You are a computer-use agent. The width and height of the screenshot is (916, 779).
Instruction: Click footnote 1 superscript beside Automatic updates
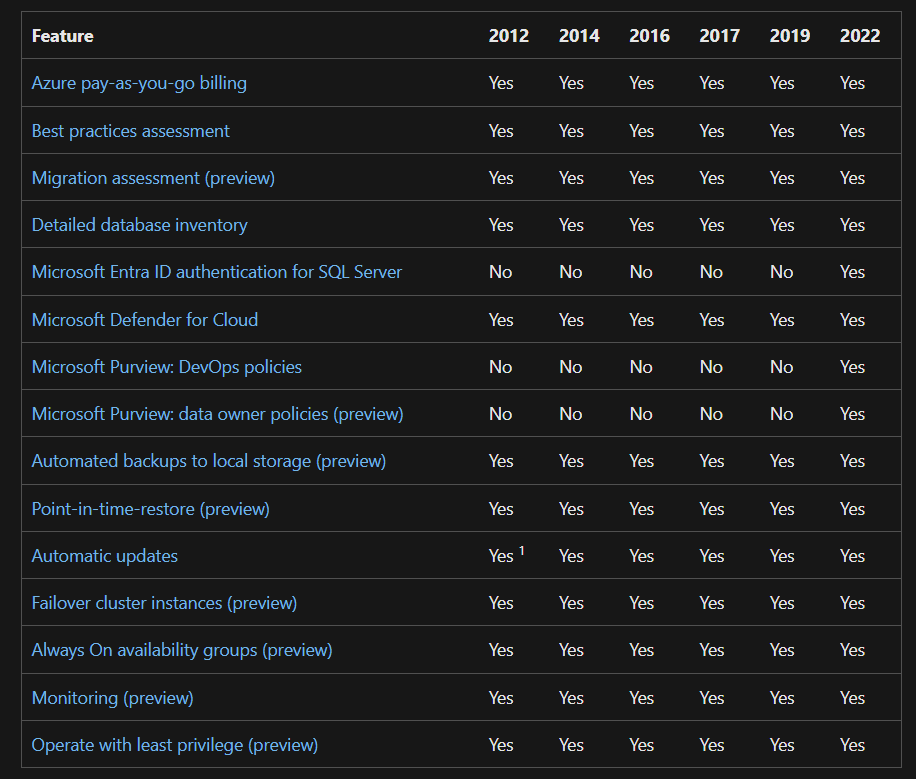pyautogui.click(x=522, y=550)
